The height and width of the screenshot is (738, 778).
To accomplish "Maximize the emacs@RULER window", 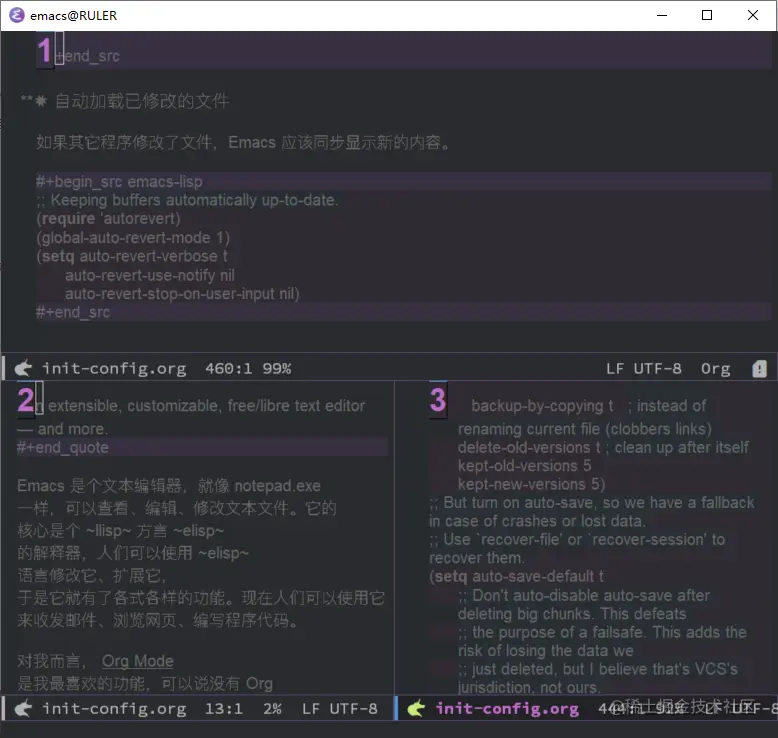I will [707, 15].
